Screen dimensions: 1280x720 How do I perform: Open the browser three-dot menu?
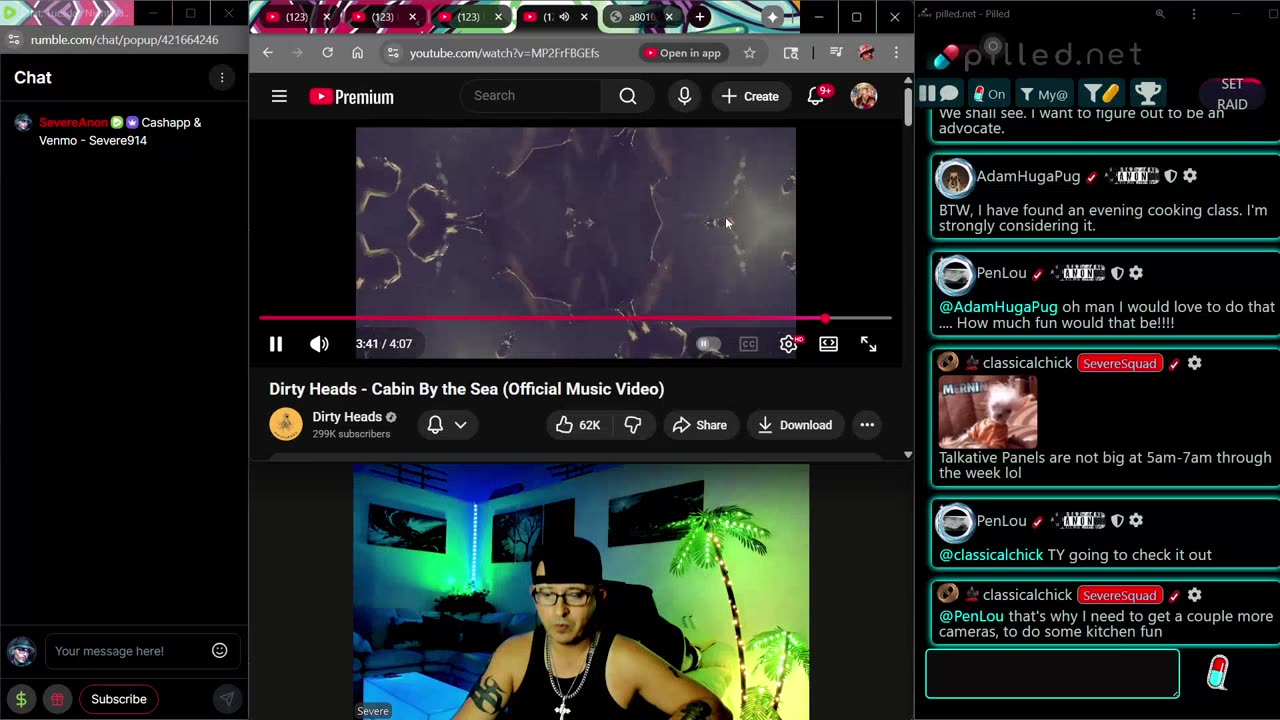click(x=896, y=53)
